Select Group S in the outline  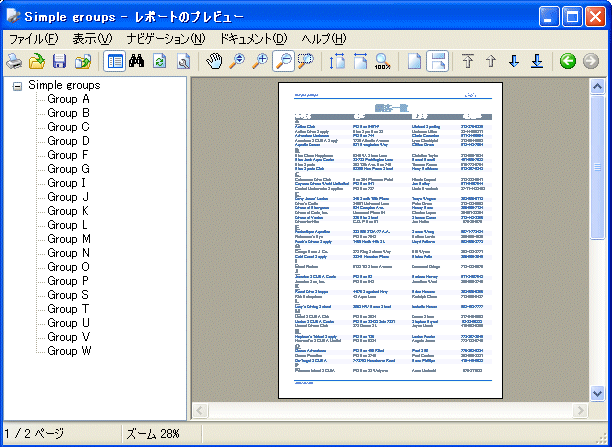click(68, 295)
